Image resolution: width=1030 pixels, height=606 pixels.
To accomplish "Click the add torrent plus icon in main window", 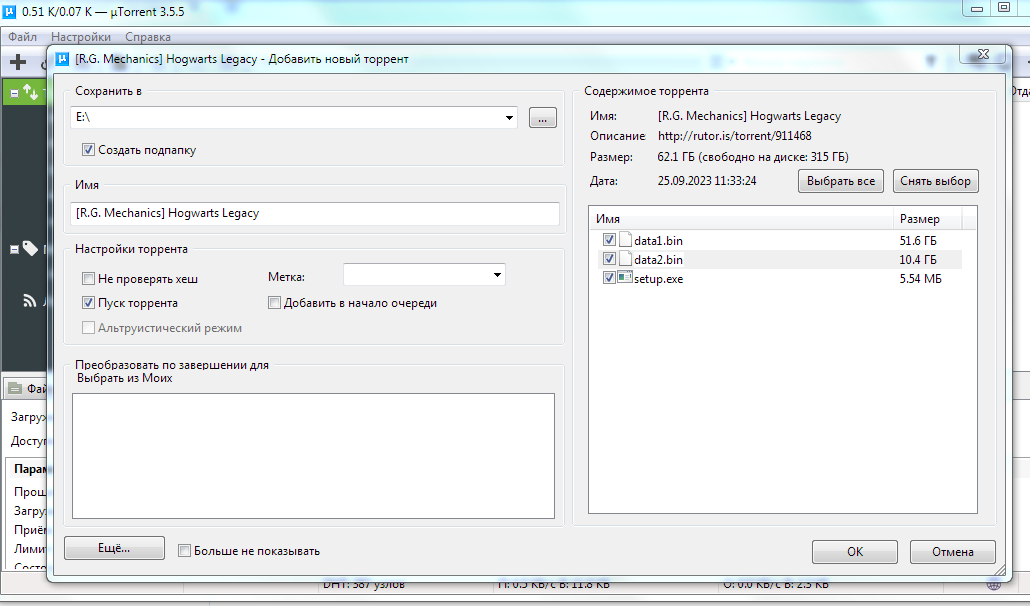I will pos(18,62).
